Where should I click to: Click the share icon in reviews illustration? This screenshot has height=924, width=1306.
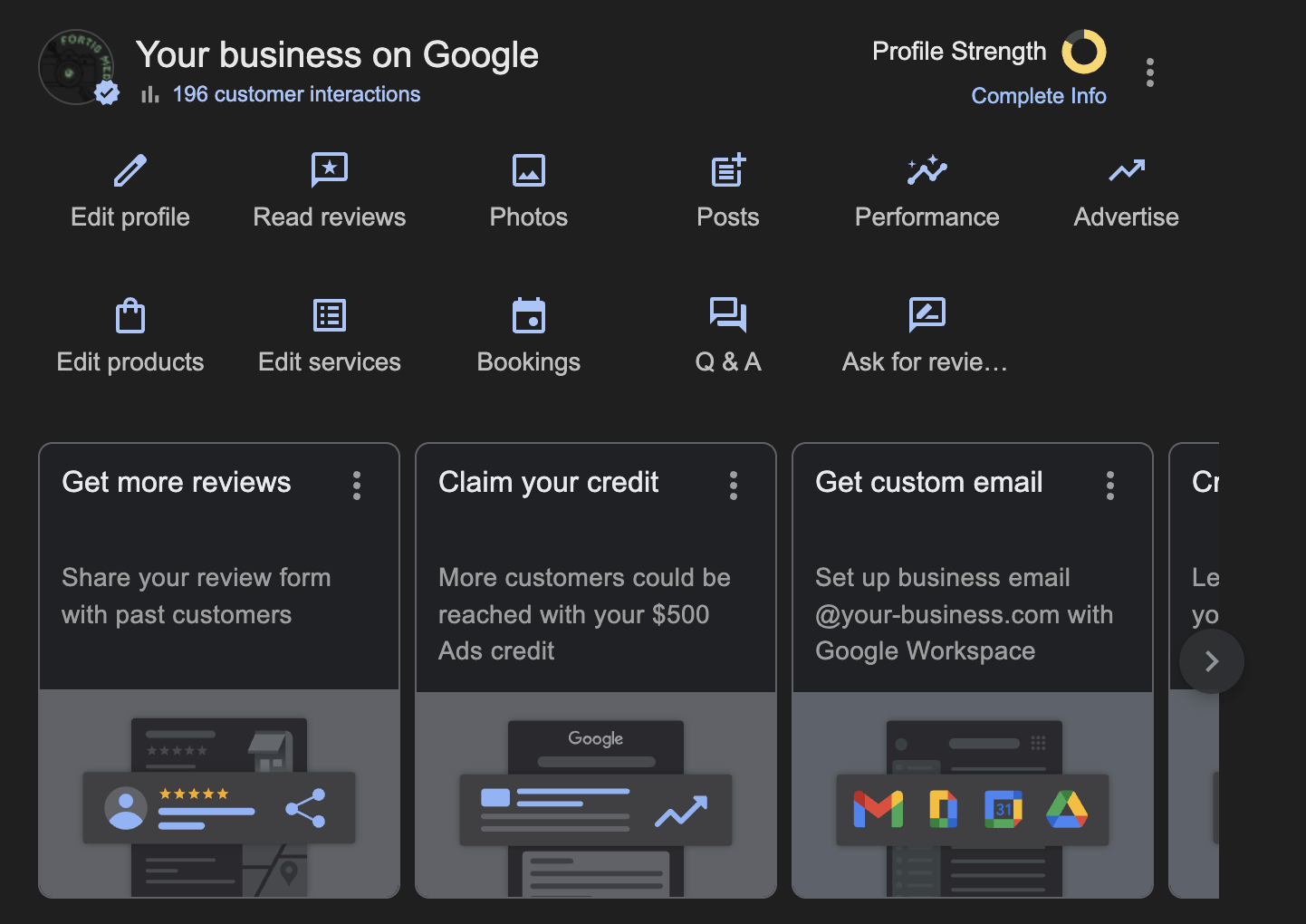(x=305, y=808)
